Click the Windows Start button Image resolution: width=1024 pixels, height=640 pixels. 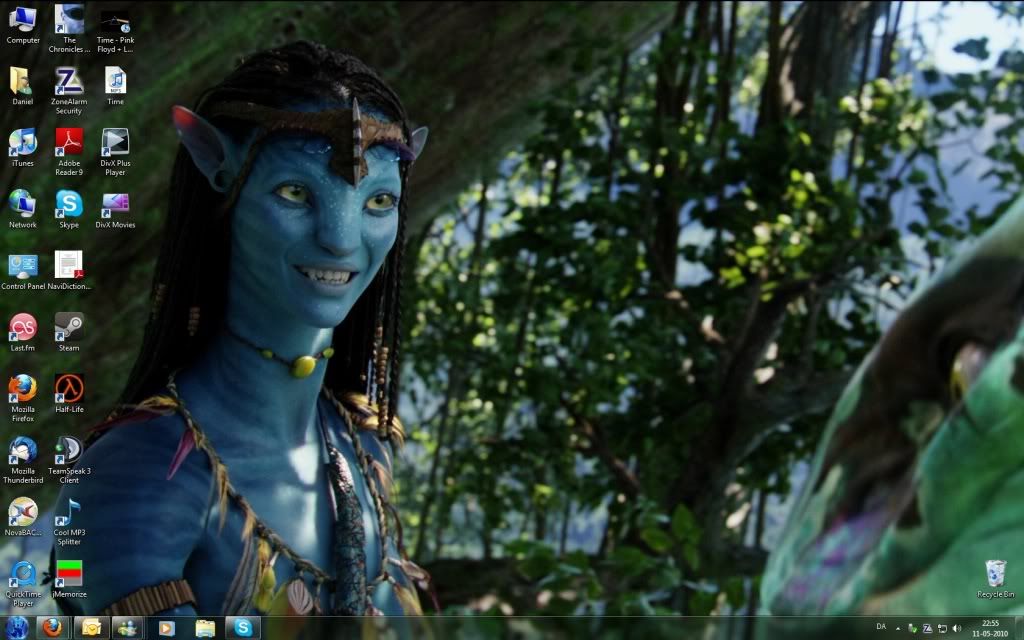pyautogui.click(x=17, y=627)
